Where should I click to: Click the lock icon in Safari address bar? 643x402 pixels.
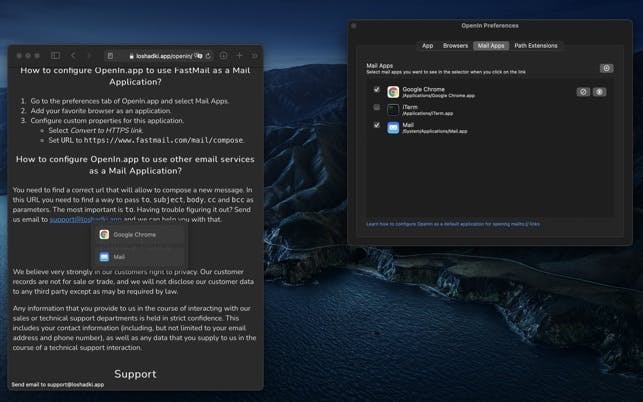132,56
